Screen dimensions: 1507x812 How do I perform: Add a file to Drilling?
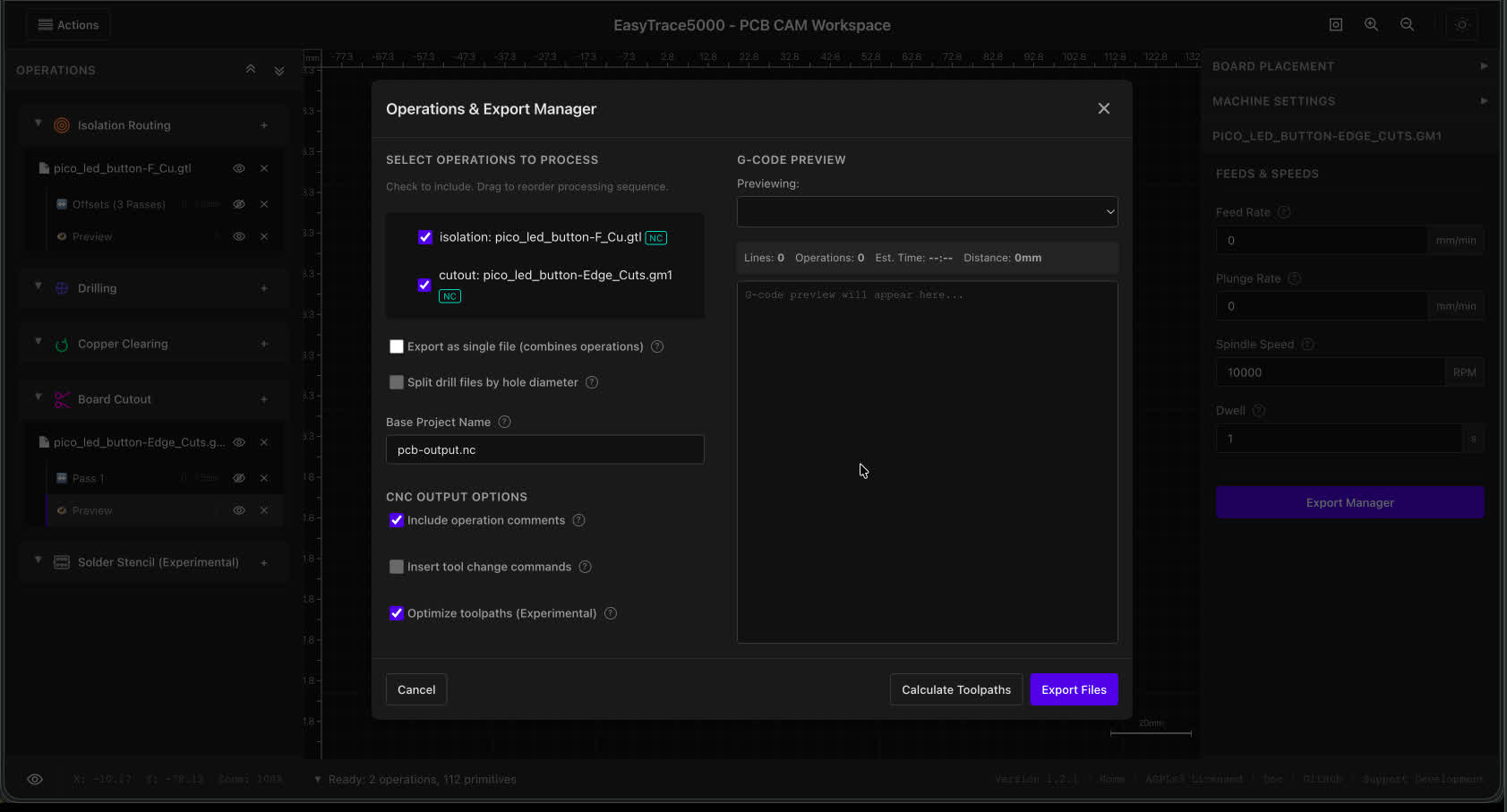[264, 288]
